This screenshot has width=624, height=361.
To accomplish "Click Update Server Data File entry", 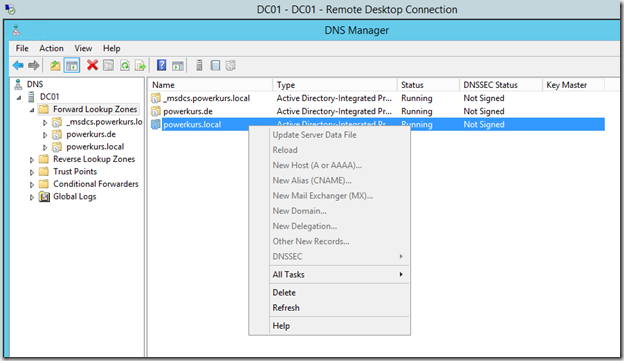I will click(x=339, y=135).
